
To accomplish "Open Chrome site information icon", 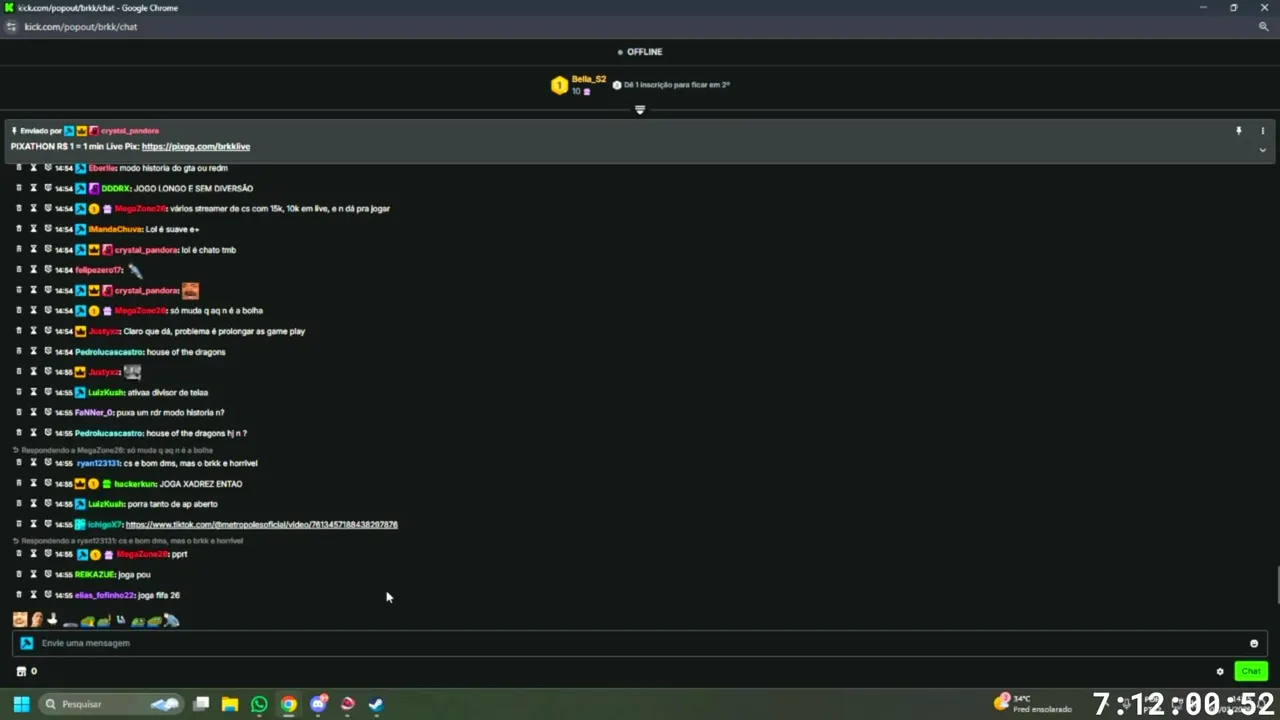I will (x=11, y=27).
